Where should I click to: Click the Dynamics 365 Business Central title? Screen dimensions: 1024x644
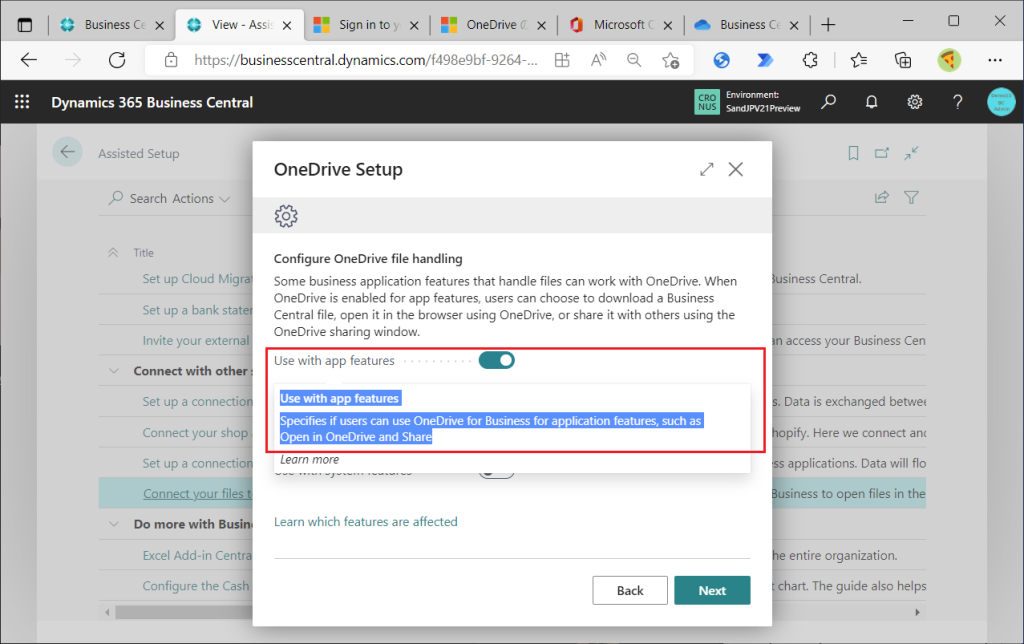[152, 102]
